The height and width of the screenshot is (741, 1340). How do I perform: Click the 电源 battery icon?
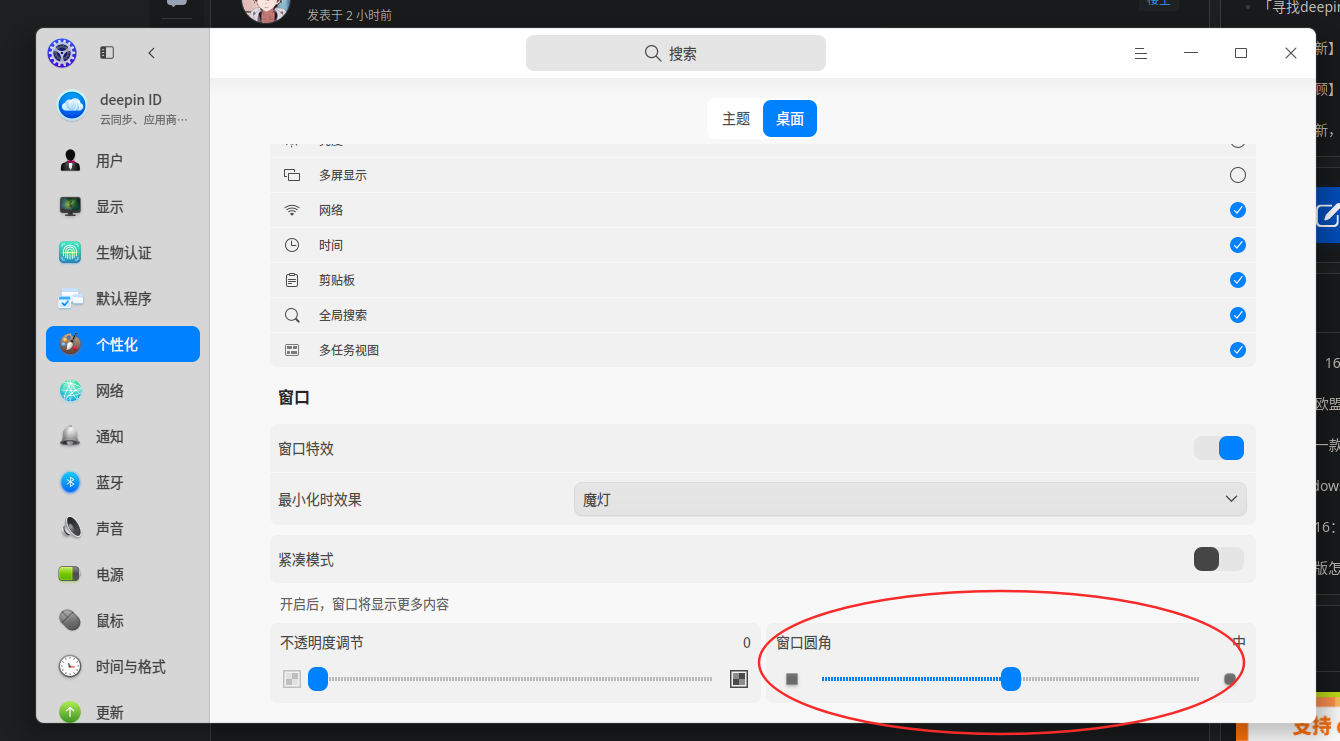[x=70, y=575]
